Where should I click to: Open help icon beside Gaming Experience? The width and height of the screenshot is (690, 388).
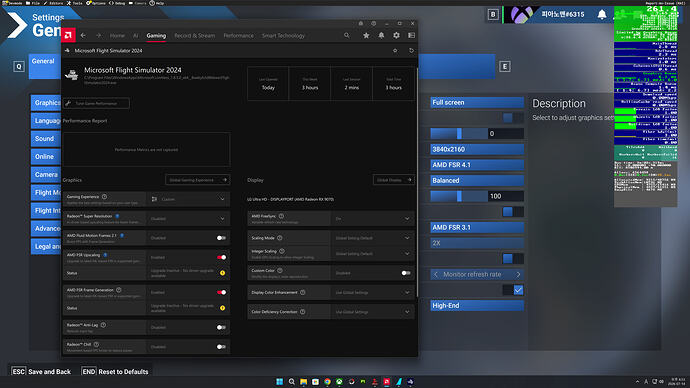point(105,197)
